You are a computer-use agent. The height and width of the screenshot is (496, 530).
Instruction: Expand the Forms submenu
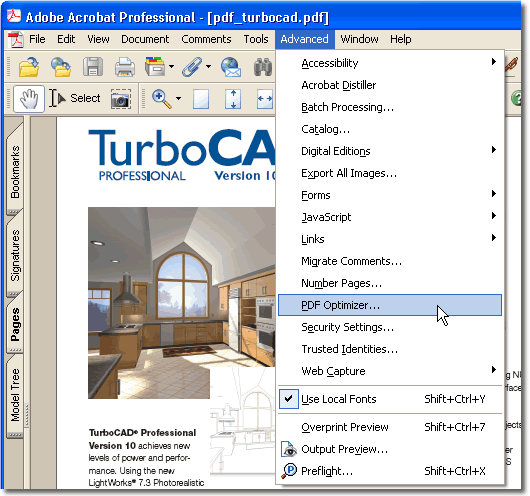tap(390, 195)
